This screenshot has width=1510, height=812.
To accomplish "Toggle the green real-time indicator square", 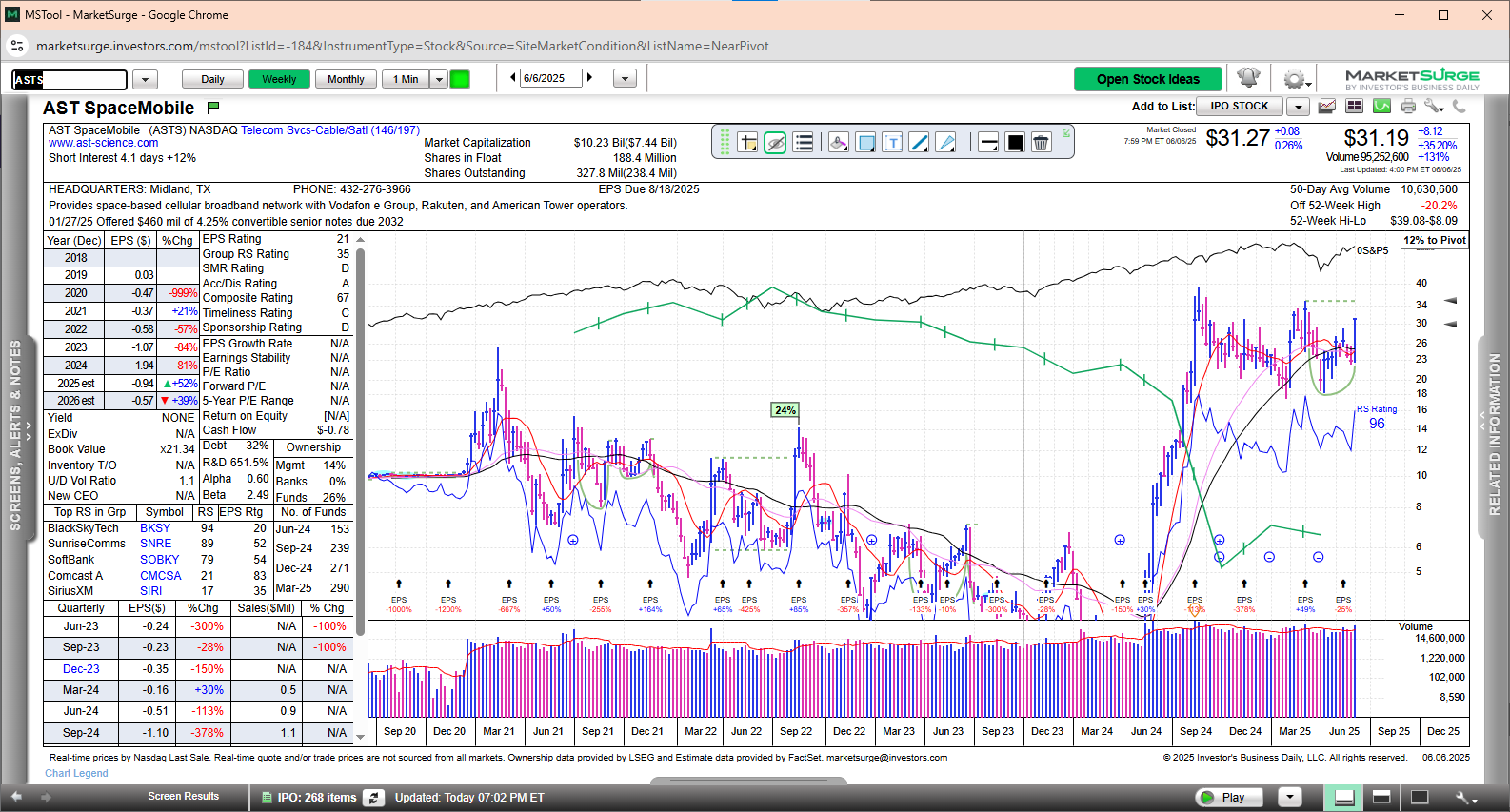I will click(x=460, y=79).
